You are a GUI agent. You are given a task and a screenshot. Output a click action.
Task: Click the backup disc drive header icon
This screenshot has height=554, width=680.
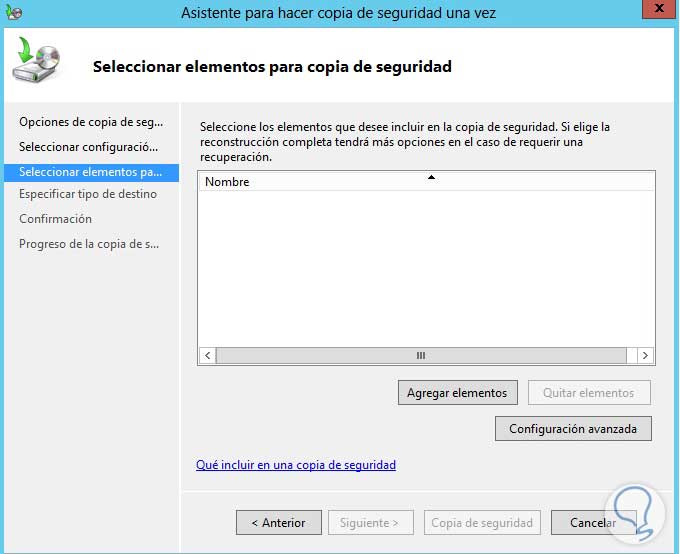[x=36, y=60]
